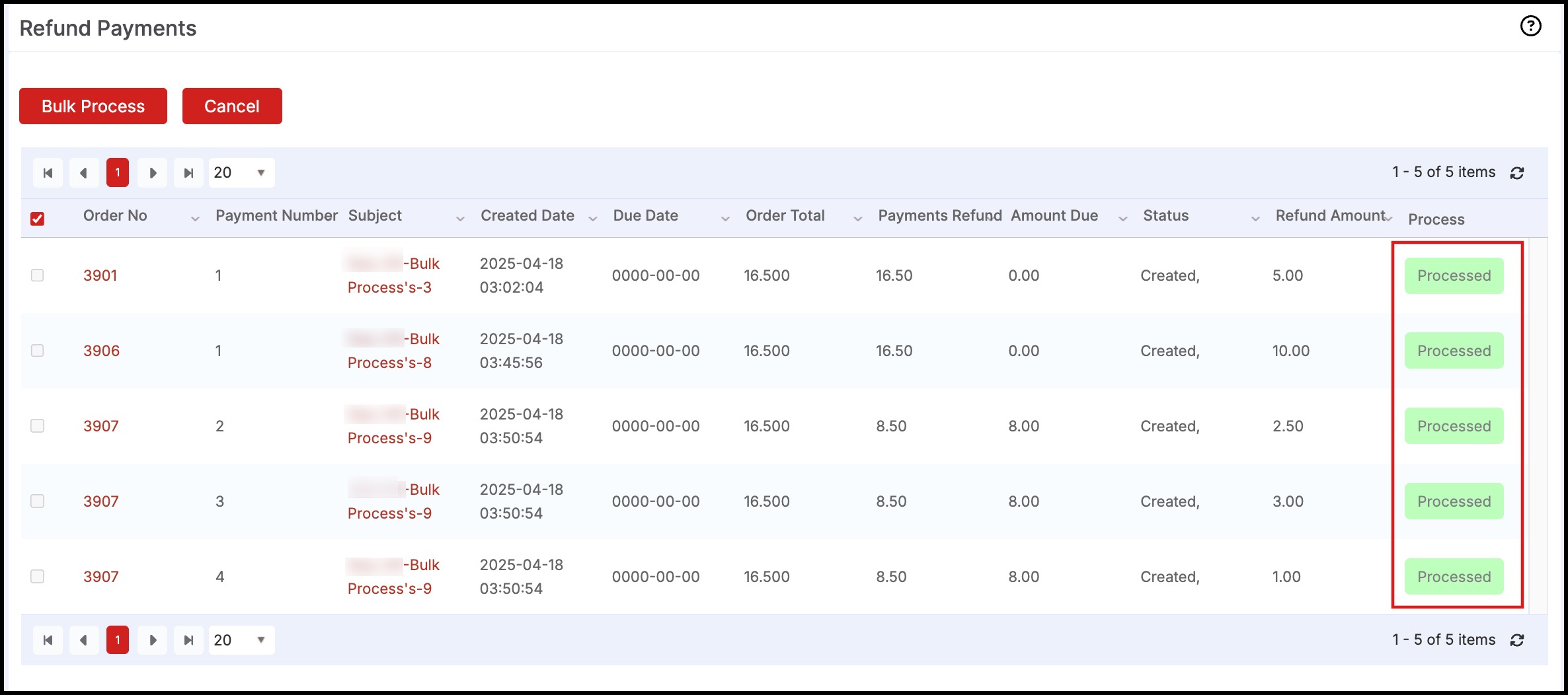Click Processed button for 3907 payment number 3
Image resolution: width=1568 pixels, height=695 pixels.
[x=1454, y=501]
